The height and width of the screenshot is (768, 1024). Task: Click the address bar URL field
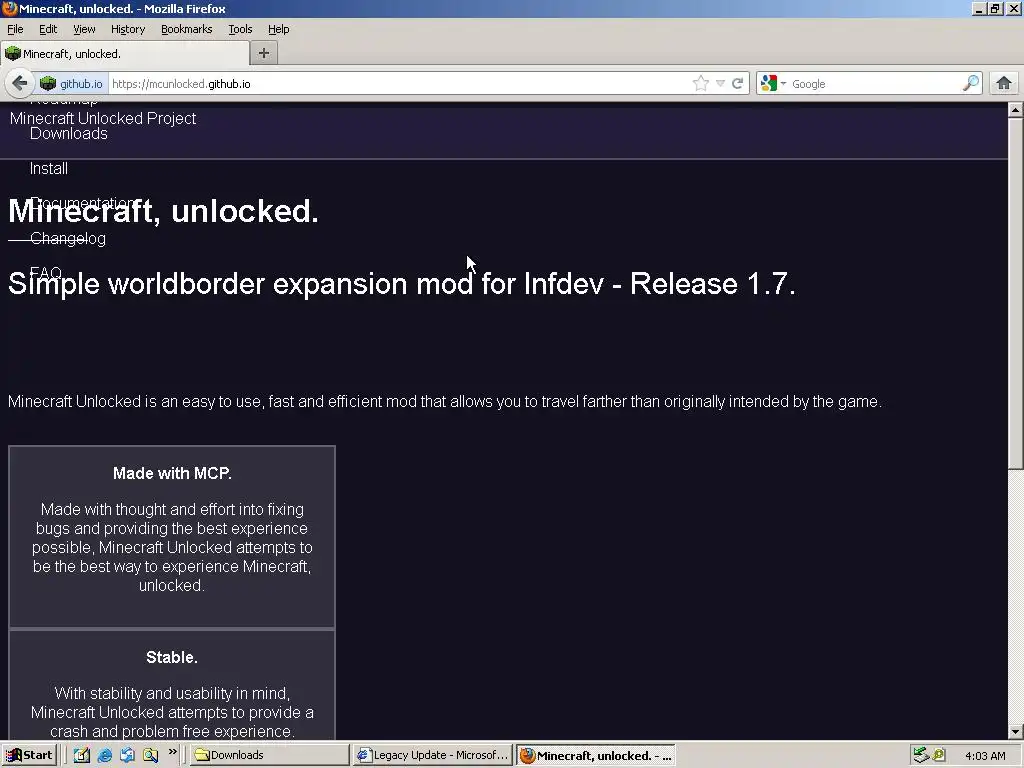click(398, 84)
